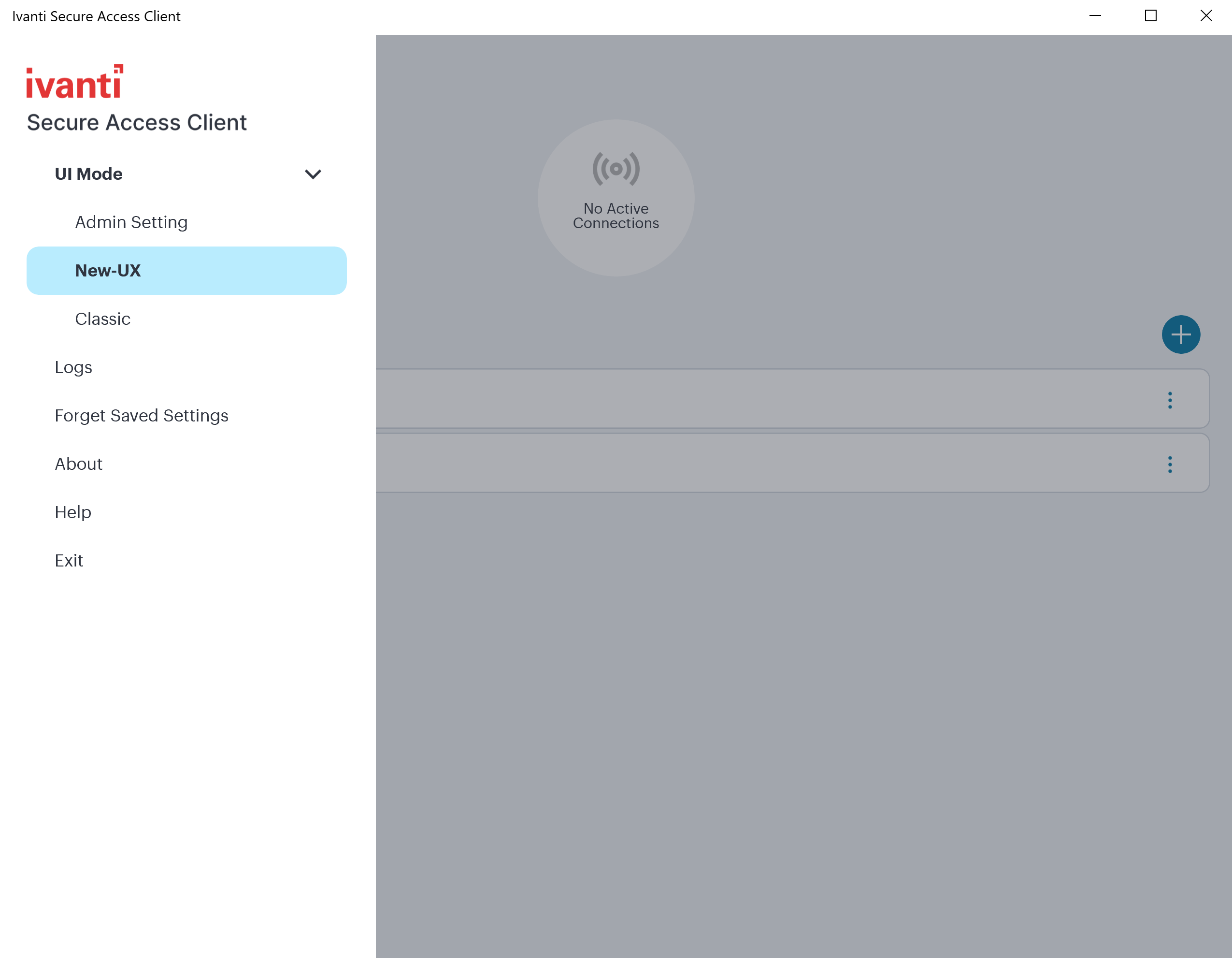Click the UI Mode header label

tap(88, 174)
